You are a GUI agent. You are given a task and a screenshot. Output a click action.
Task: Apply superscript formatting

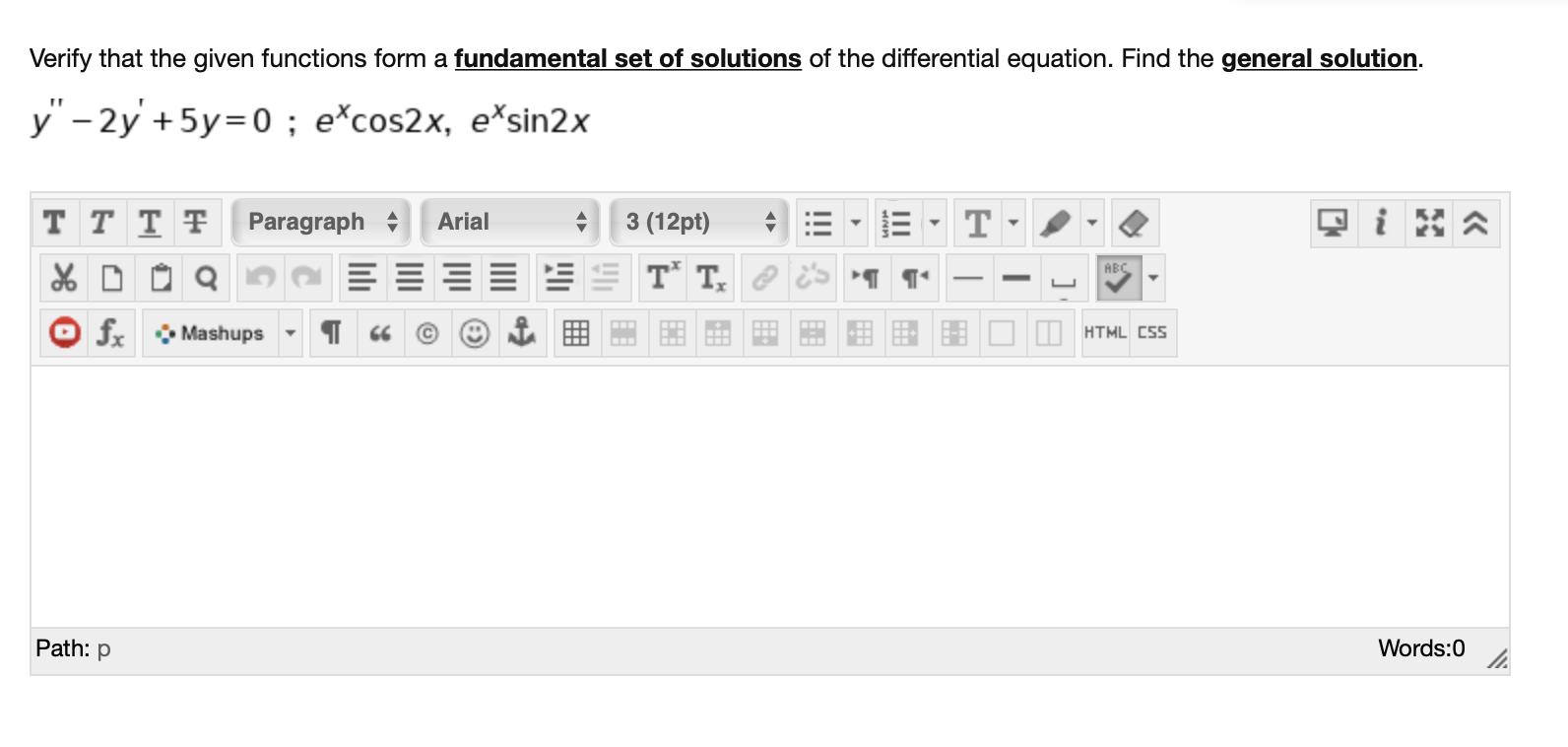[x=662, y=277]
